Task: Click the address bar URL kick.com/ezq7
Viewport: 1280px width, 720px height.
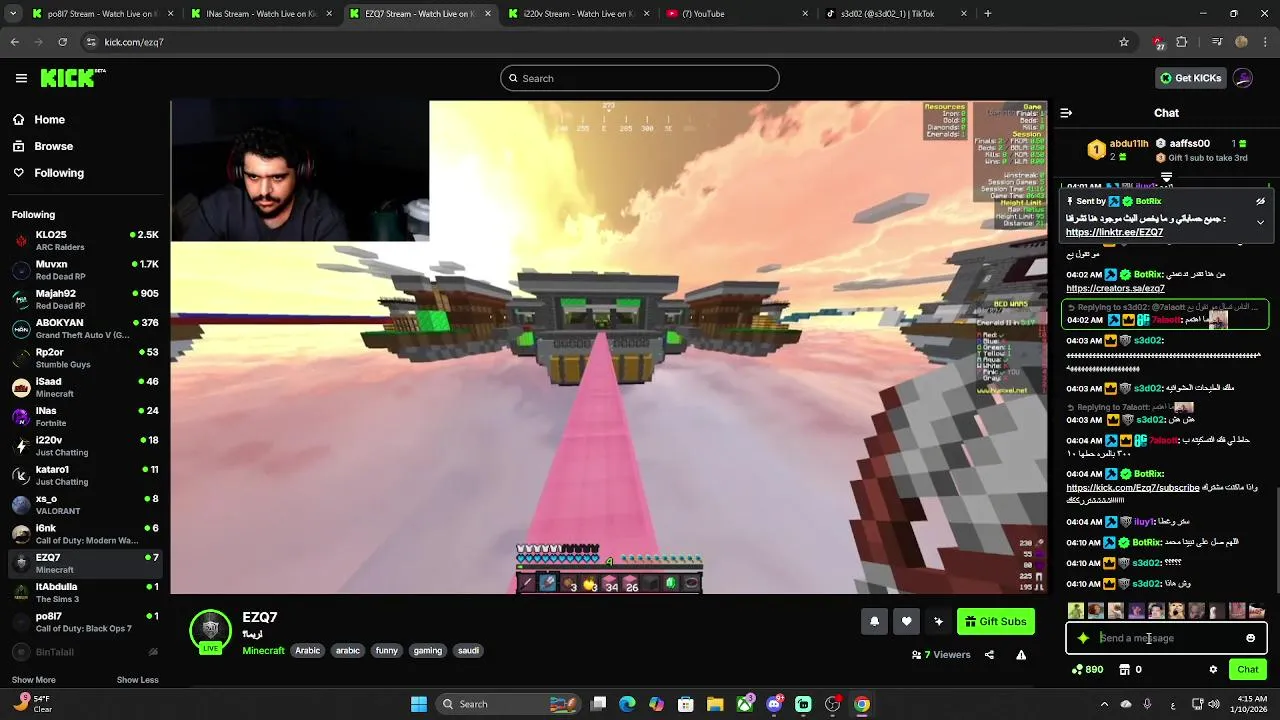Action: [x=134, y=42]
